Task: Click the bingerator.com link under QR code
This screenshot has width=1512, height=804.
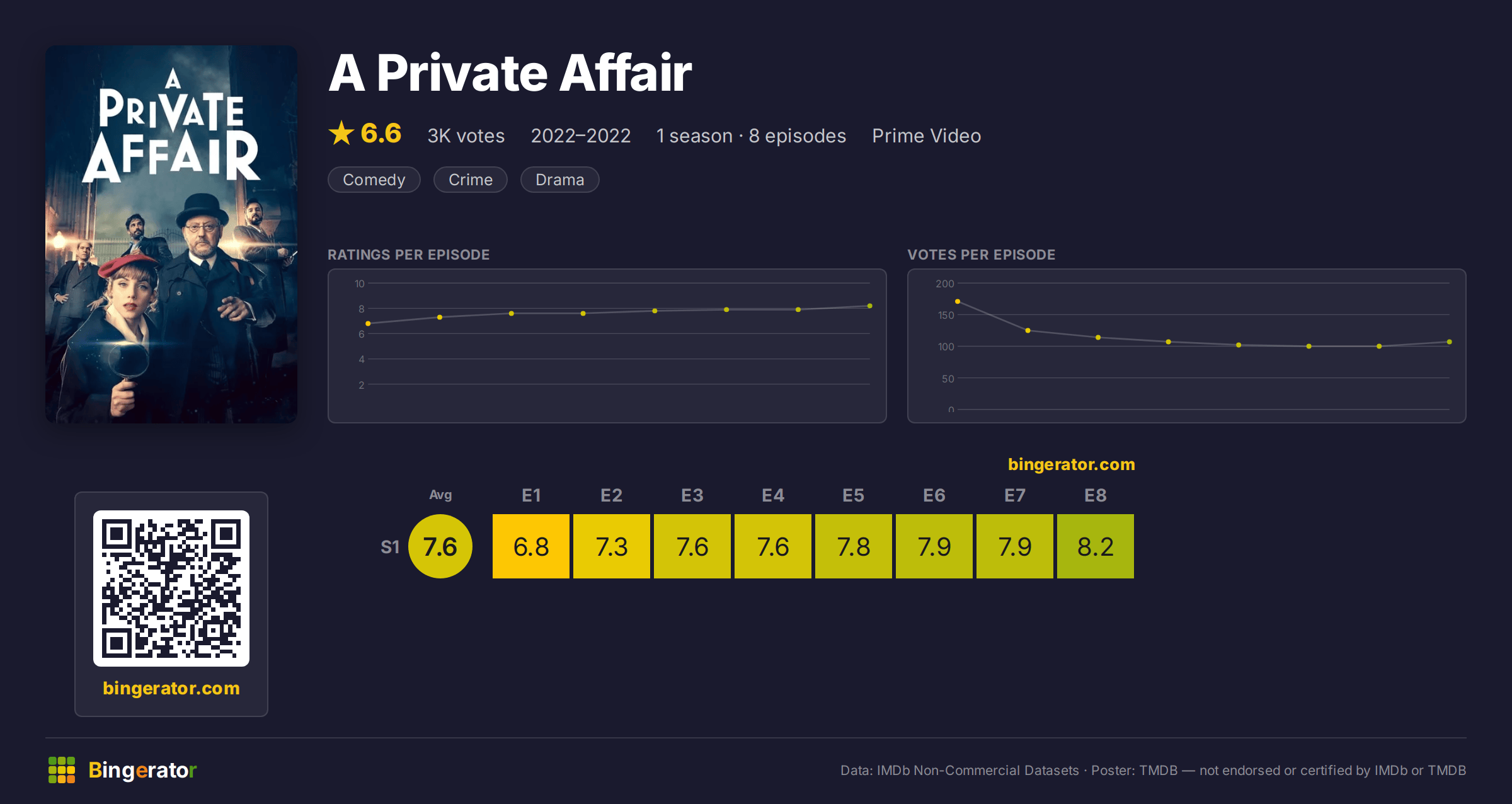Action: pyautogui.click(x=171, y=688)
